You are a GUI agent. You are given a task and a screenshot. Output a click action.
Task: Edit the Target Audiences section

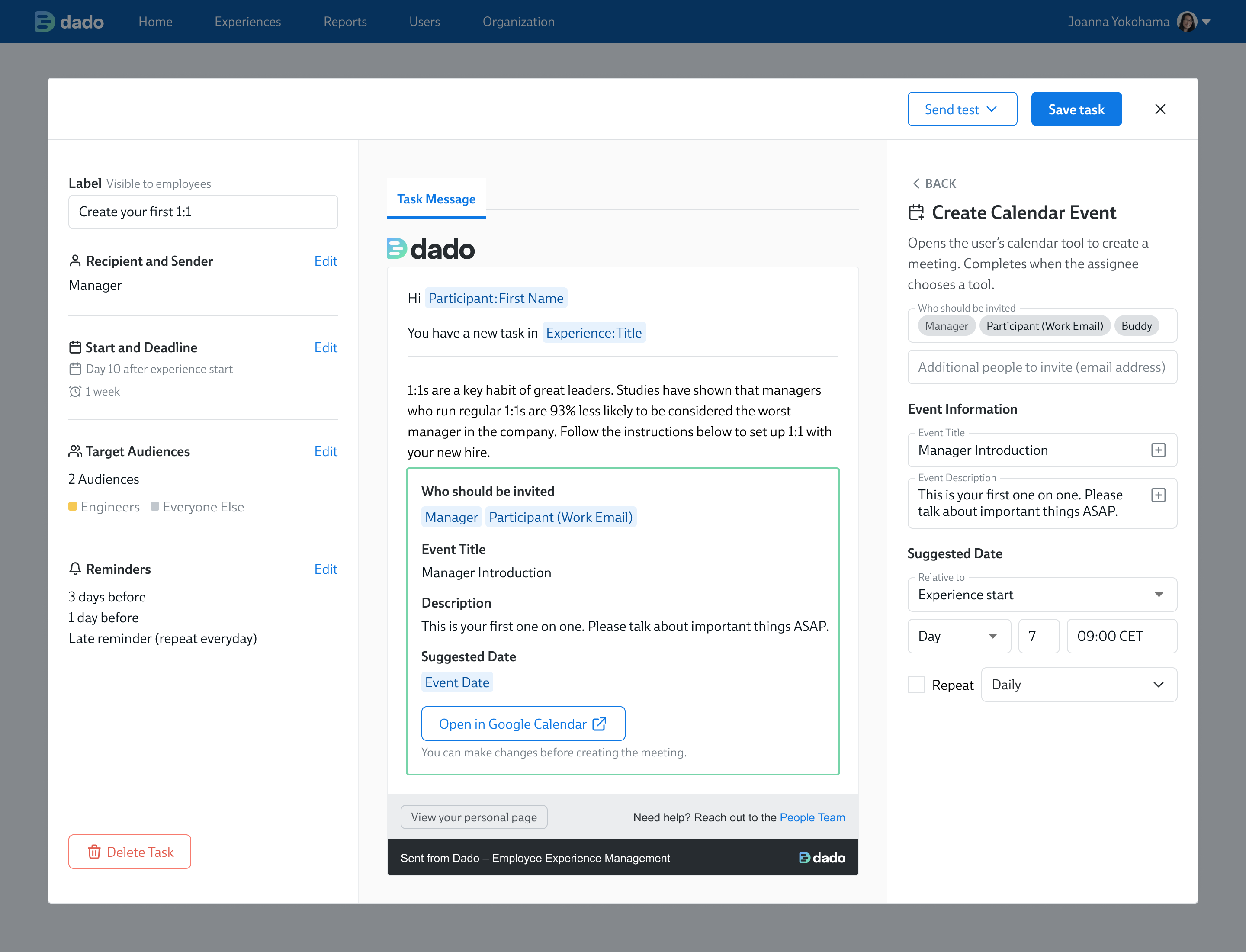[326, 451]
